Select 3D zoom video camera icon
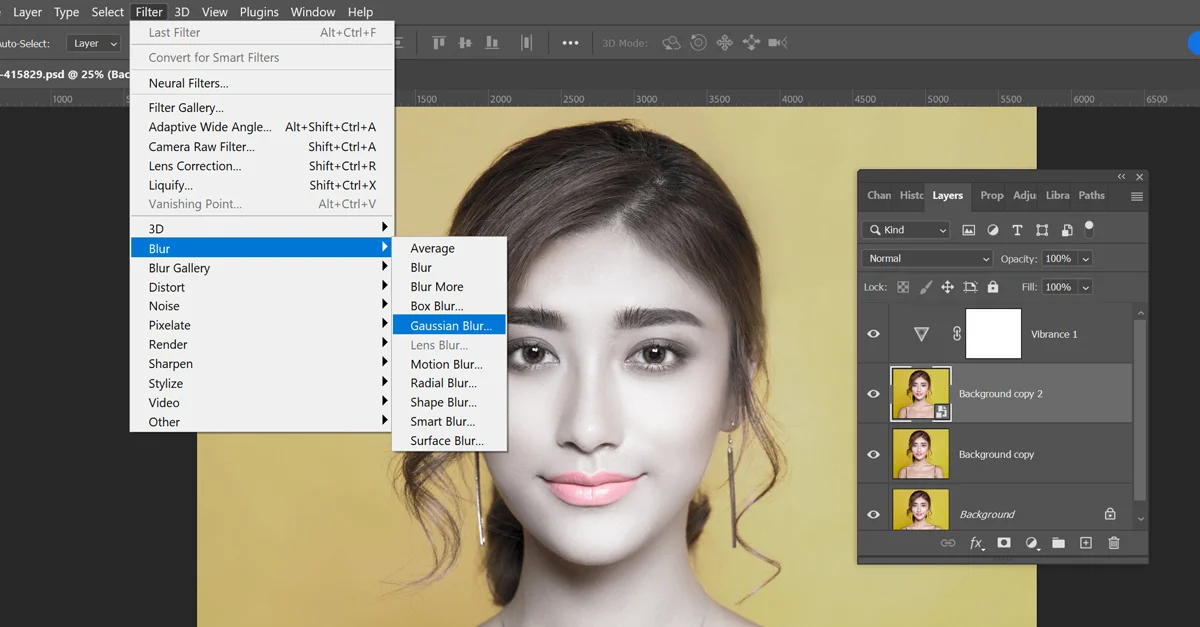1200x627 pixels. (778, 43)
